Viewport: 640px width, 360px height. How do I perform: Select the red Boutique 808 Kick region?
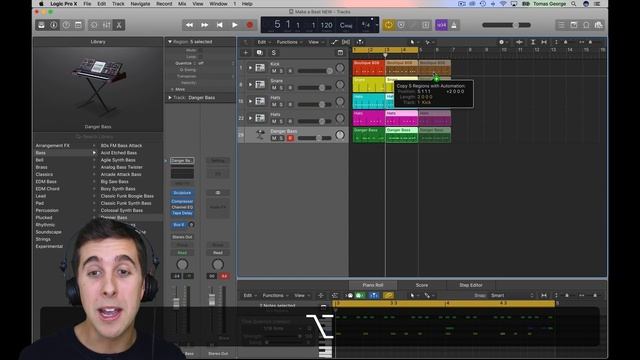tap(369, 68)
